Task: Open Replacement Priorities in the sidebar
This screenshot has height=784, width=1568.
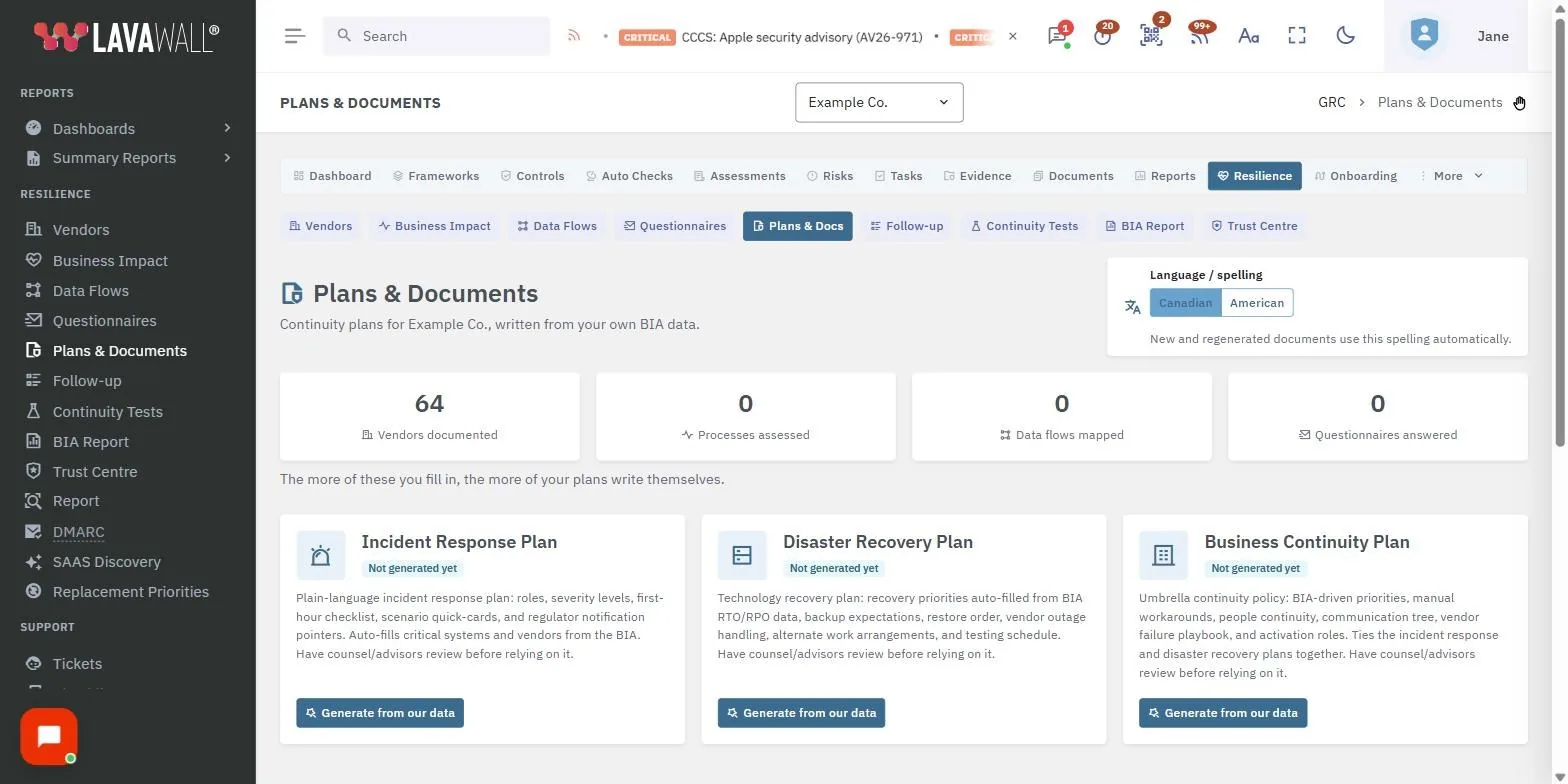Action: click(131, 592)
